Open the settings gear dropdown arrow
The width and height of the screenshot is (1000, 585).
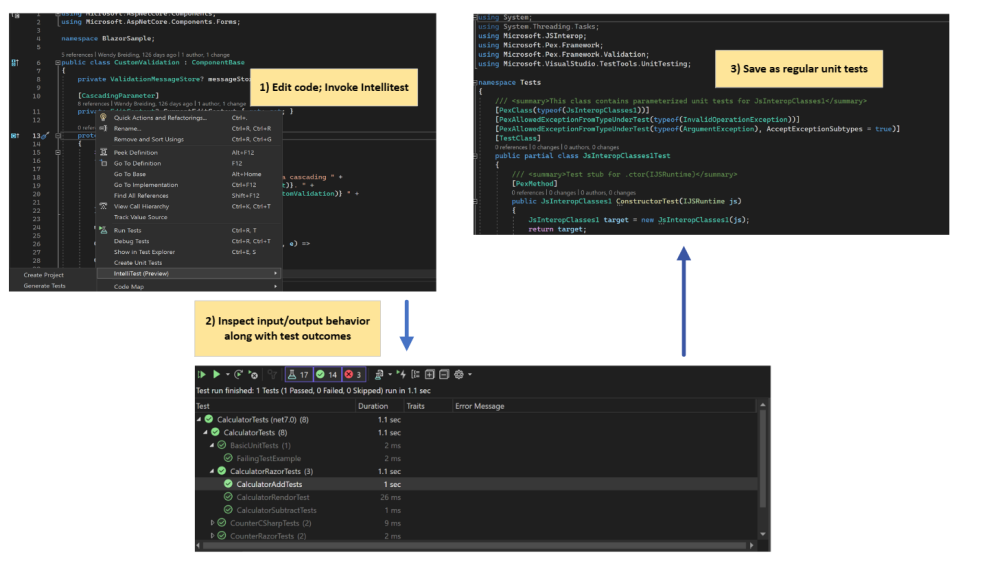[470, 374]
